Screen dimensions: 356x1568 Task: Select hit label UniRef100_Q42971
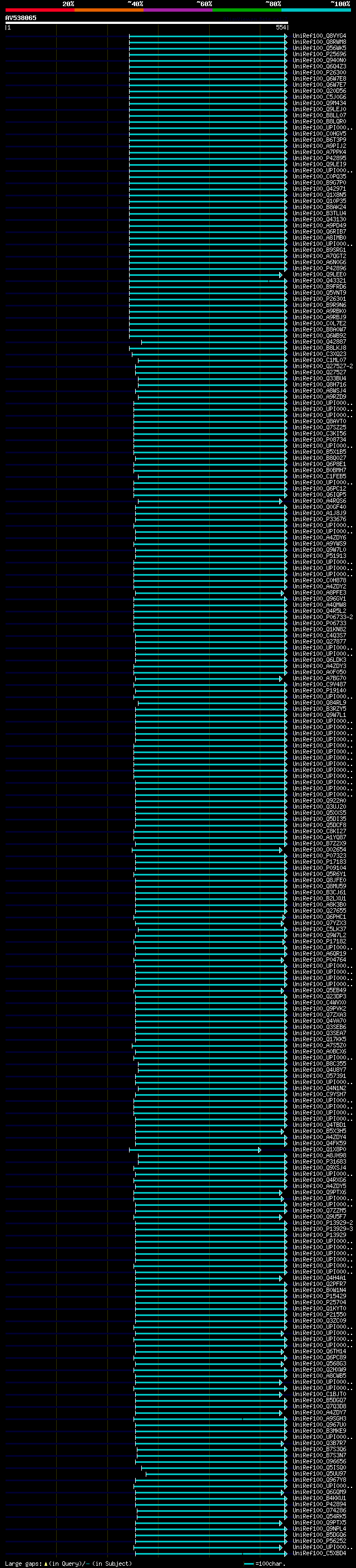click(x=319, y=189)
